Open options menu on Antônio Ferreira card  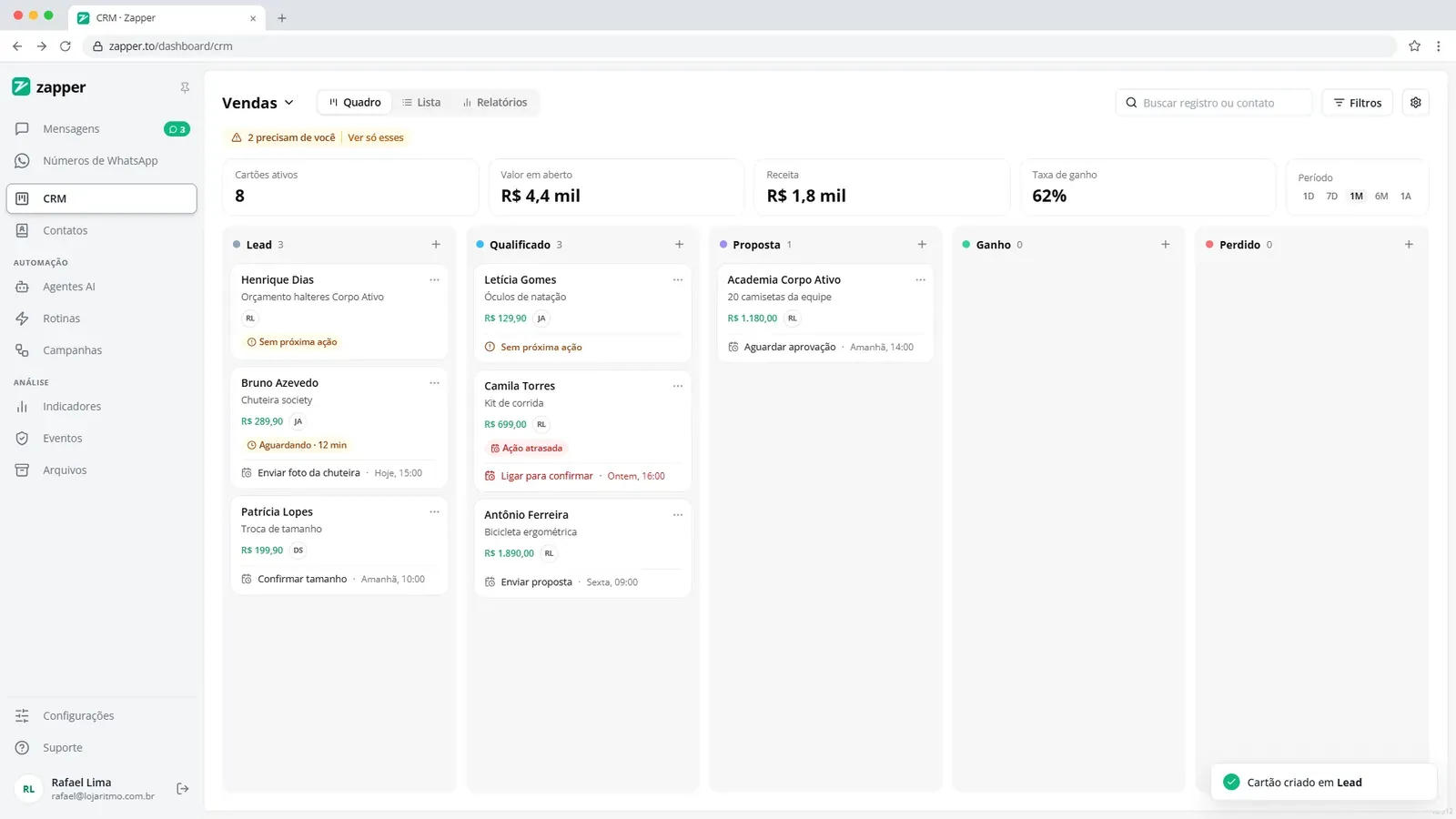click(678, 515)
